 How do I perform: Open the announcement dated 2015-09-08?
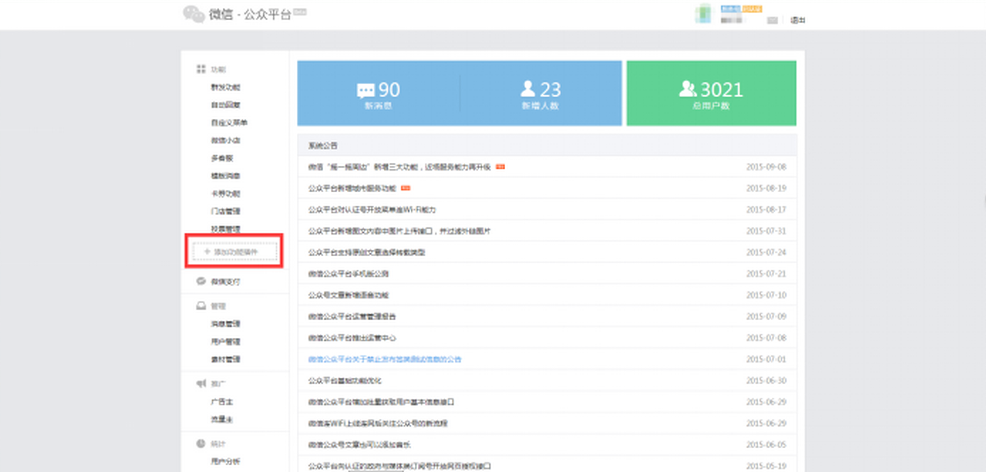pos(399,167)
